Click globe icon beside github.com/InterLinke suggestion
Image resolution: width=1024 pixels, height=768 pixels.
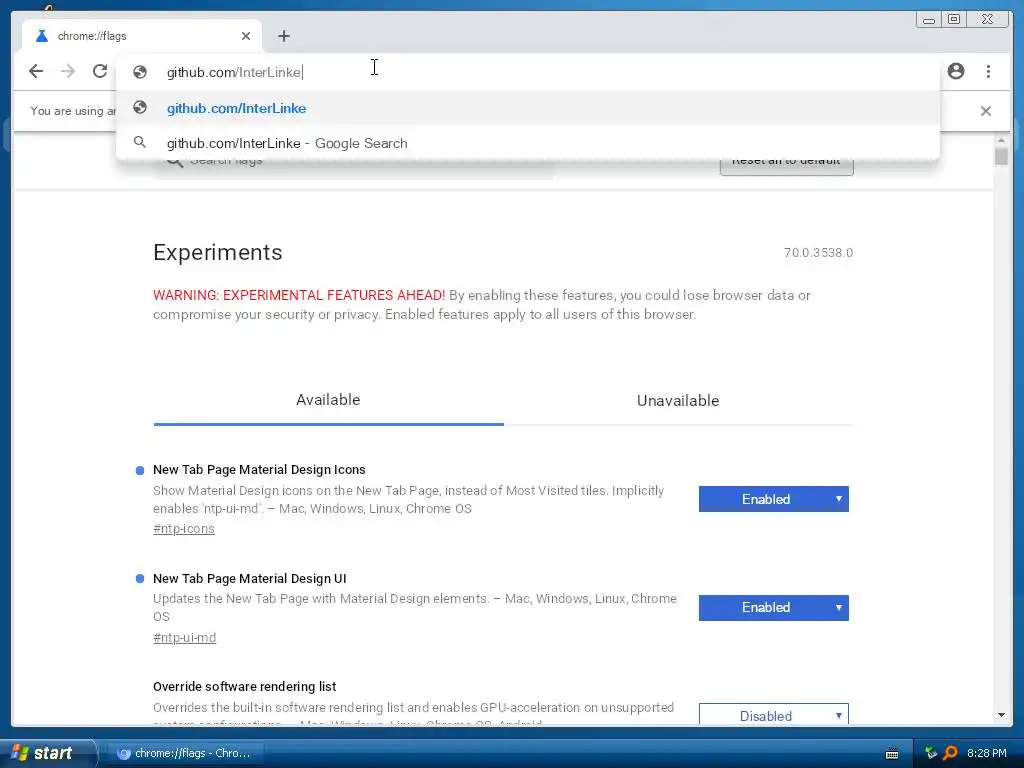coord(140,107)
